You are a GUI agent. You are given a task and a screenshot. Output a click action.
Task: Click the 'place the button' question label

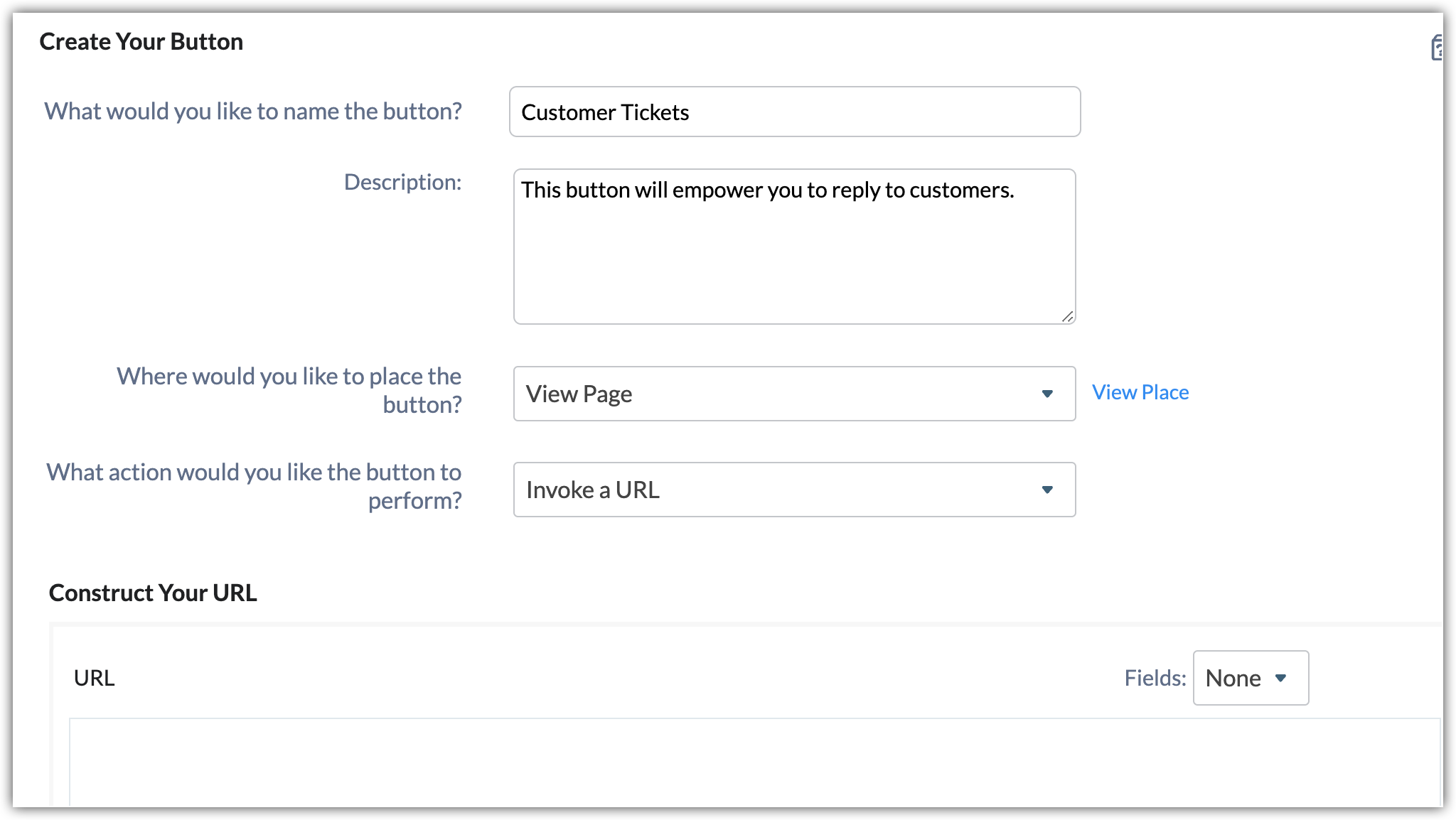point(289,390)
